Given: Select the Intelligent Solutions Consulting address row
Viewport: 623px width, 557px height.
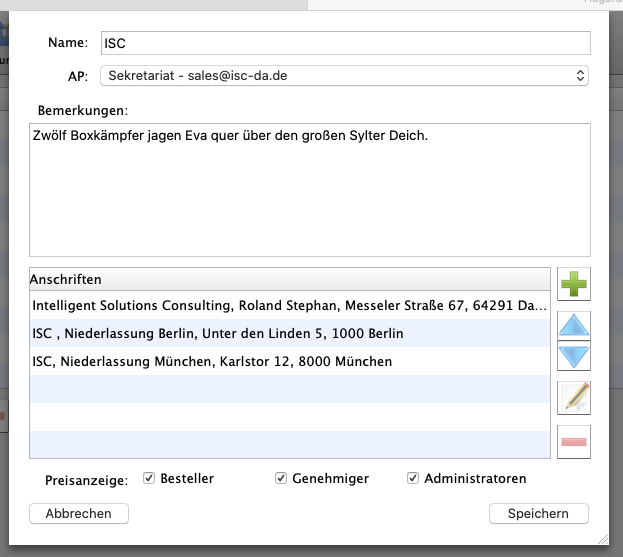Looking at the screenshot, I should [290, 305].
